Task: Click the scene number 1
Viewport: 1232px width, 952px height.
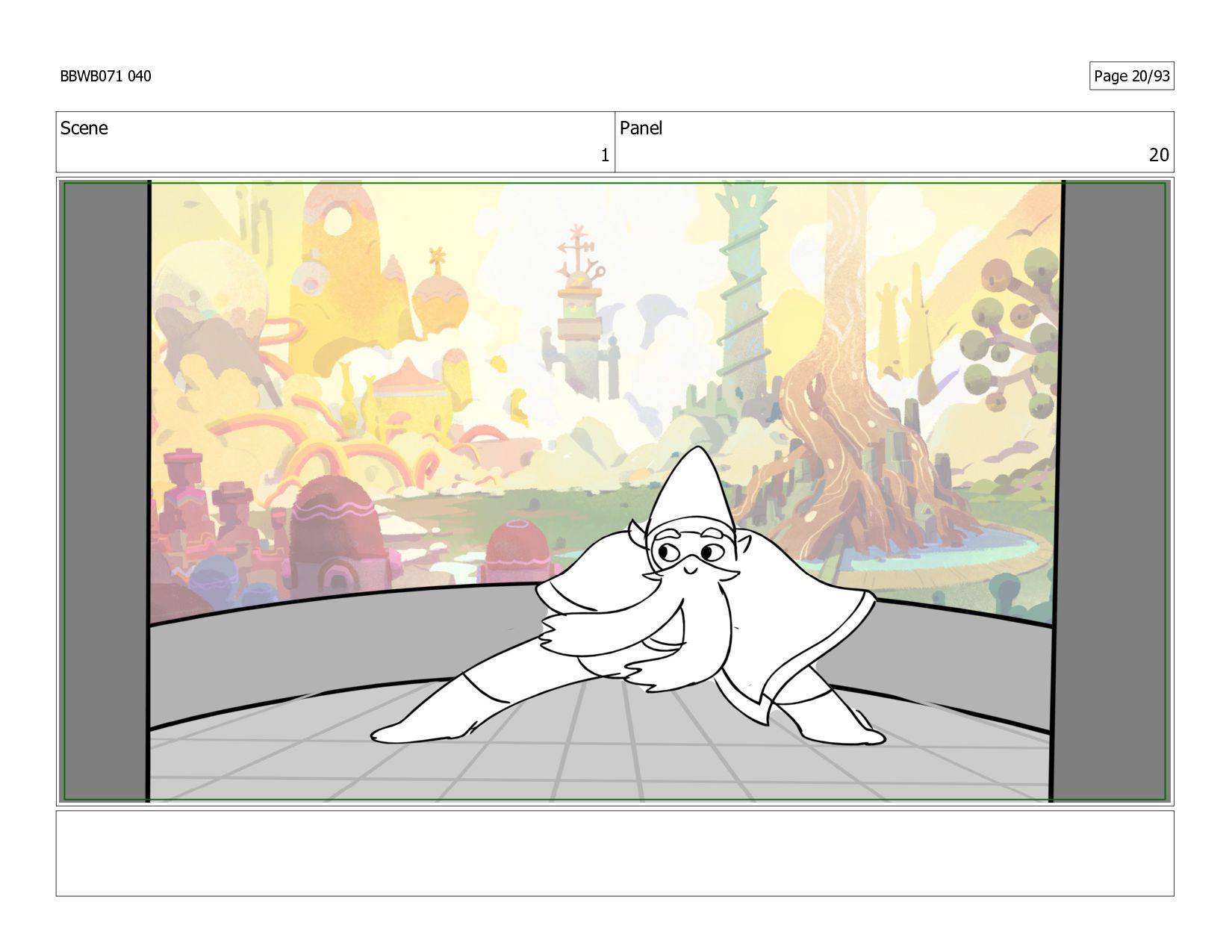Action: coord(605,155)
